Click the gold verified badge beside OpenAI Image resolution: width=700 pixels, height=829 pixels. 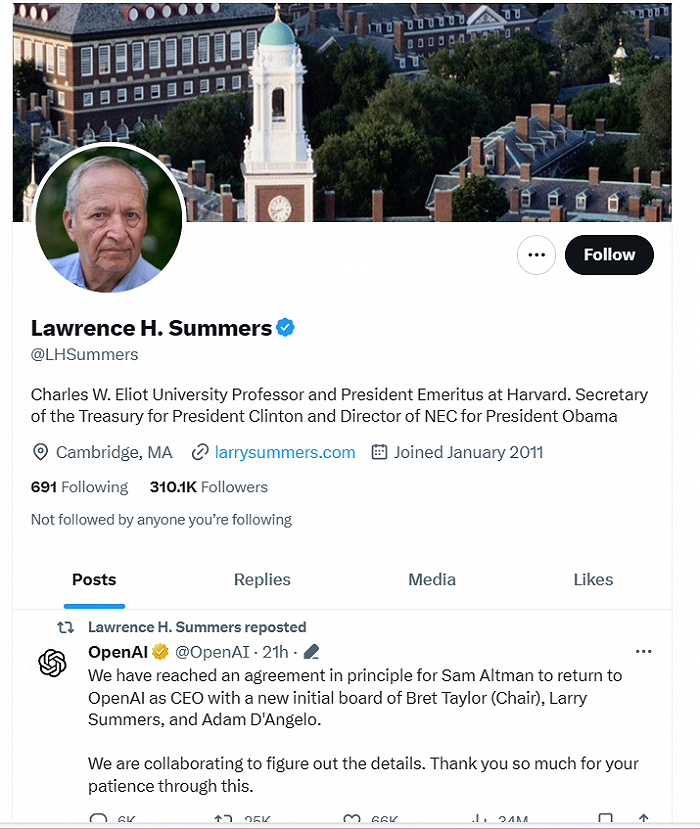point(160,652)
